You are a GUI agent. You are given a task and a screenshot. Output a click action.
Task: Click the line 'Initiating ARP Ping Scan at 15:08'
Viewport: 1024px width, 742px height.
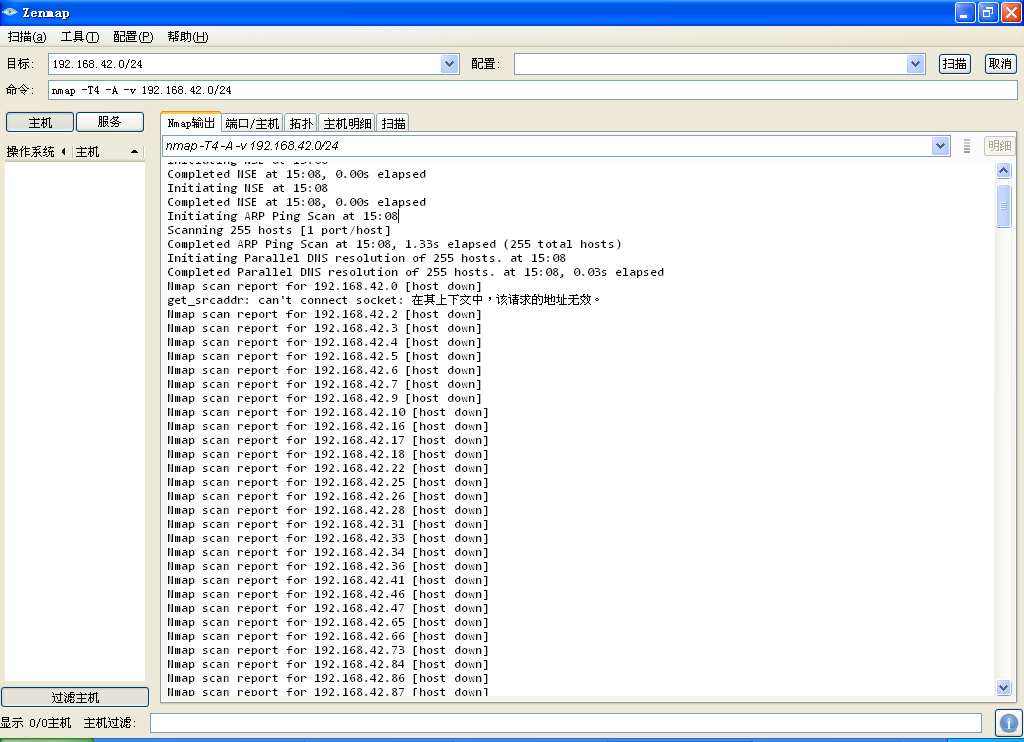coord(282,216)
